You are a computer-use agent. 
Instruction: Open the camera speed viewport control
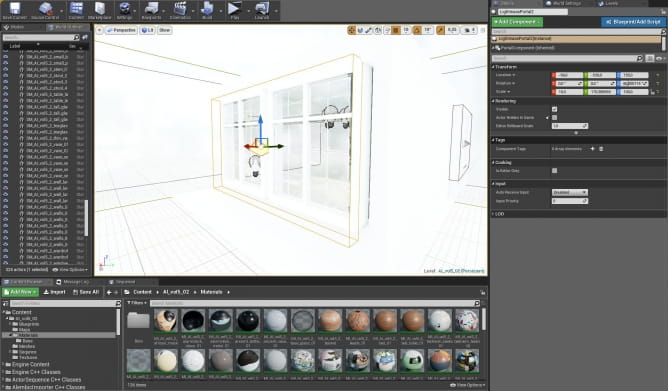coord(469,30)
